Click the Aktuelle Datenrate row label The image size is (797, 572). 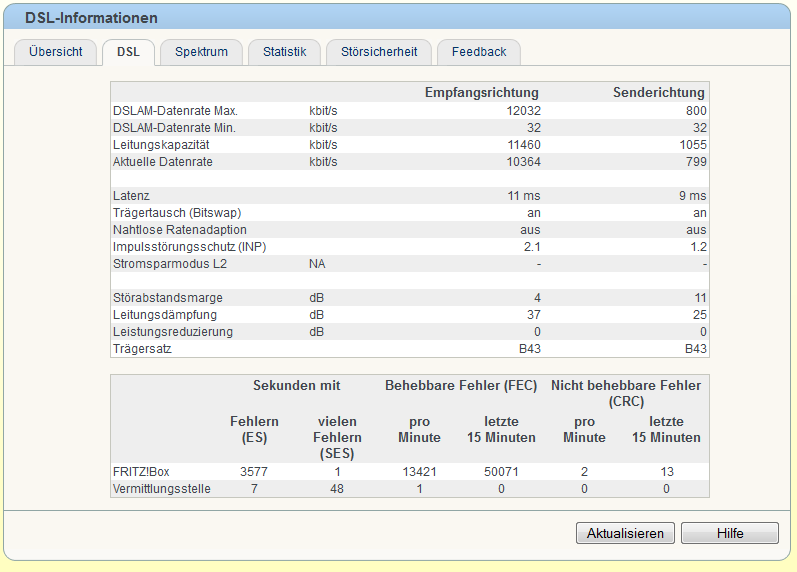pyautogui.click(x=163, y=162)
